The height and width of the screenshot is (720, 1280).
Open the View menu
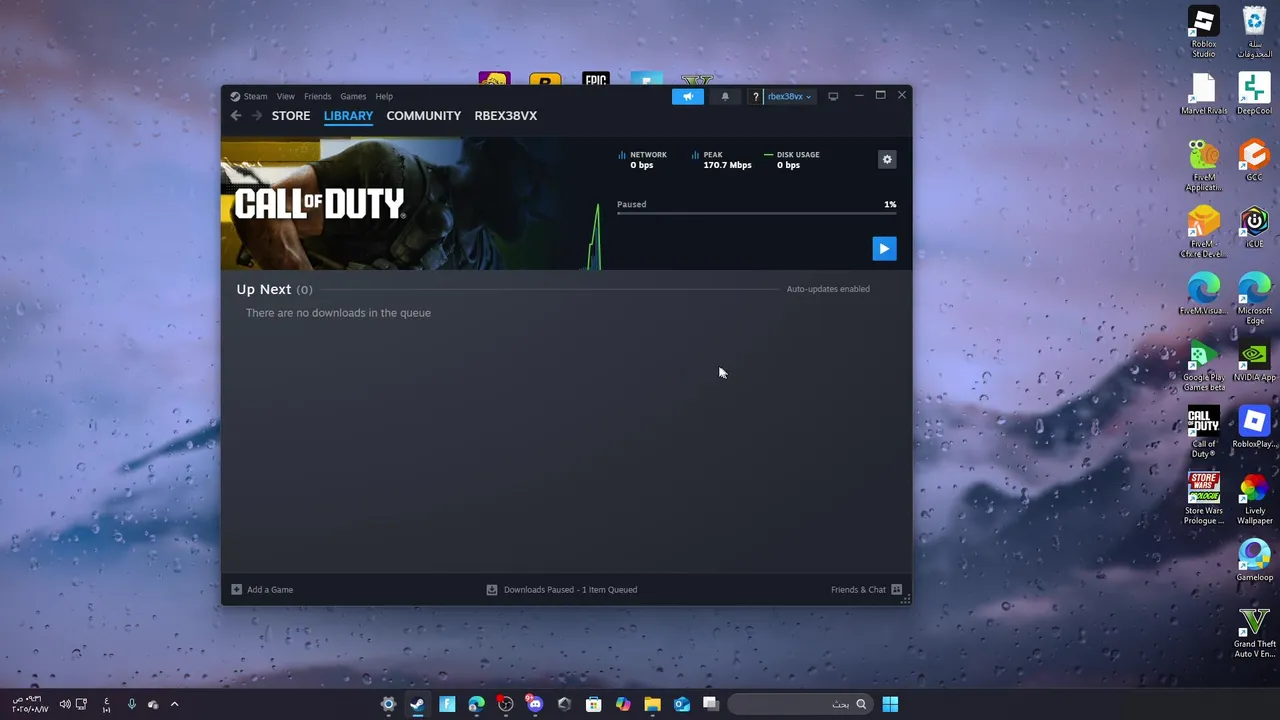point(286,96)
